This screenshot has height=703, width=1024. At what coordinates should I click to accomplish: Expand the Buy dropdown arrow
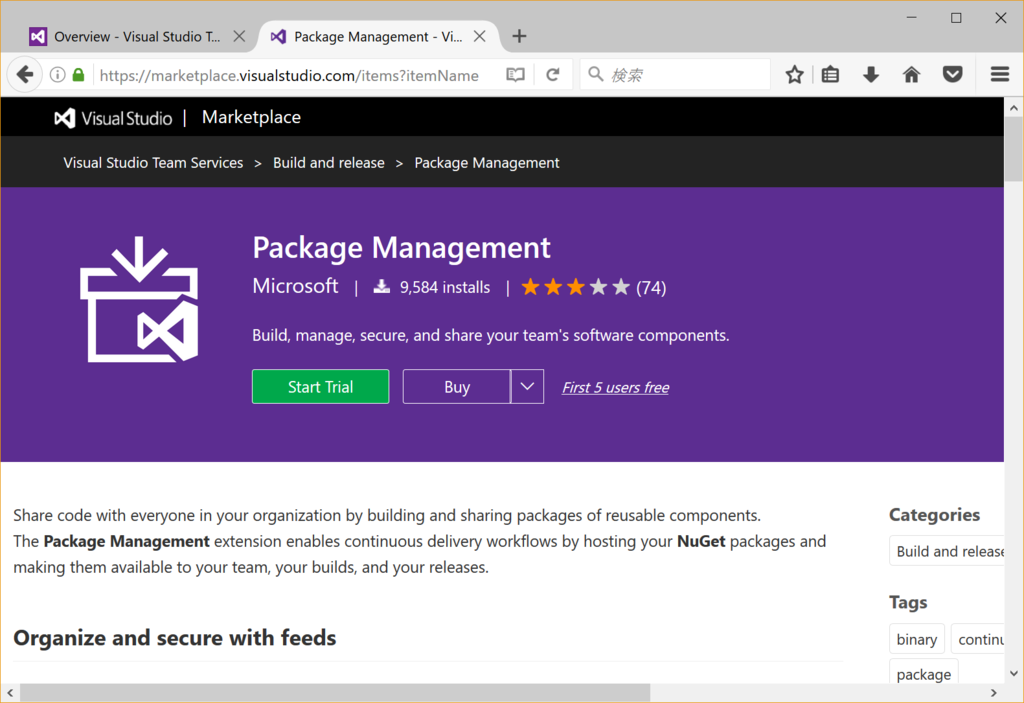527,387
